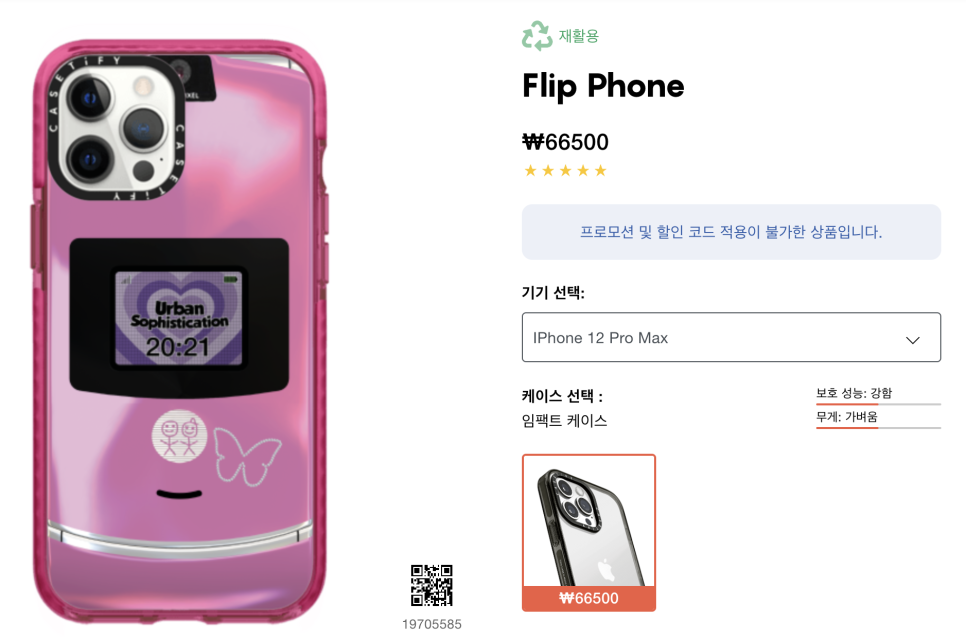Click the ₩66500 main price text

click(x=565, y=142)
